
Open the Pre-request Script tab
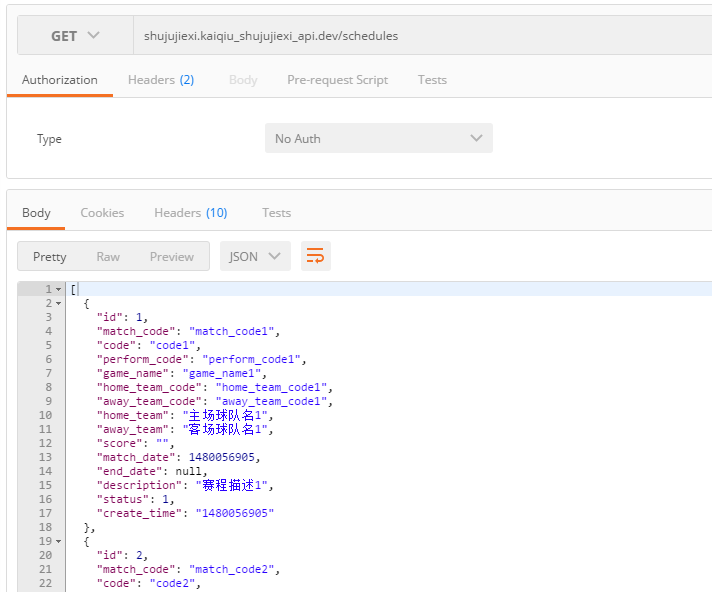(337, 80)
